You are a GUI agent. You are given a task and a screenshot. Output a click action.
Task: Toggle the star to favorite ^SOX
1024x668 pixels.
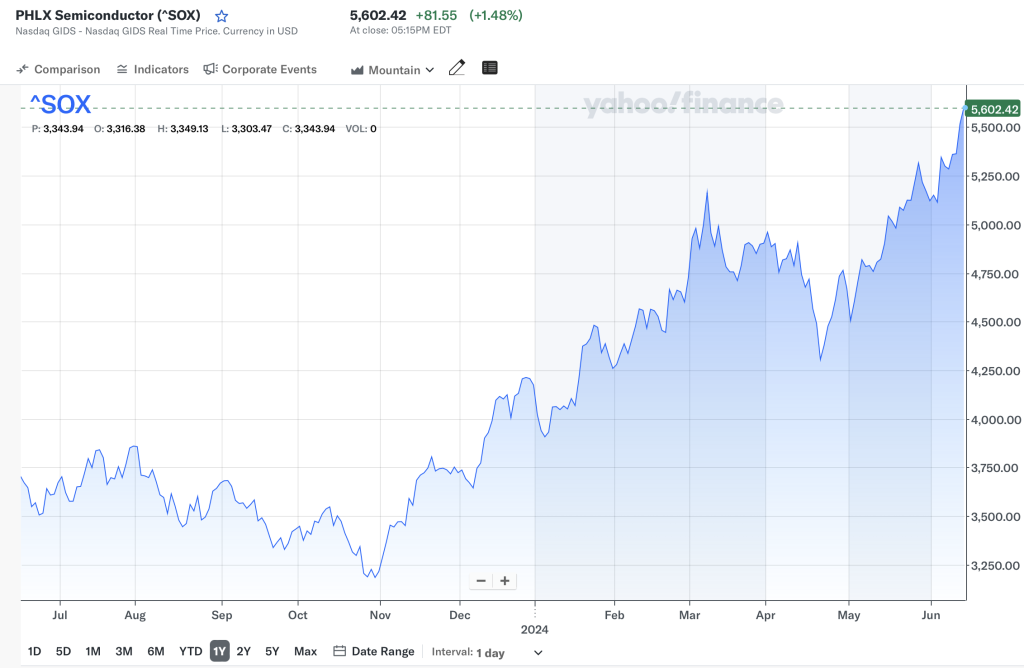pos(221,15)
